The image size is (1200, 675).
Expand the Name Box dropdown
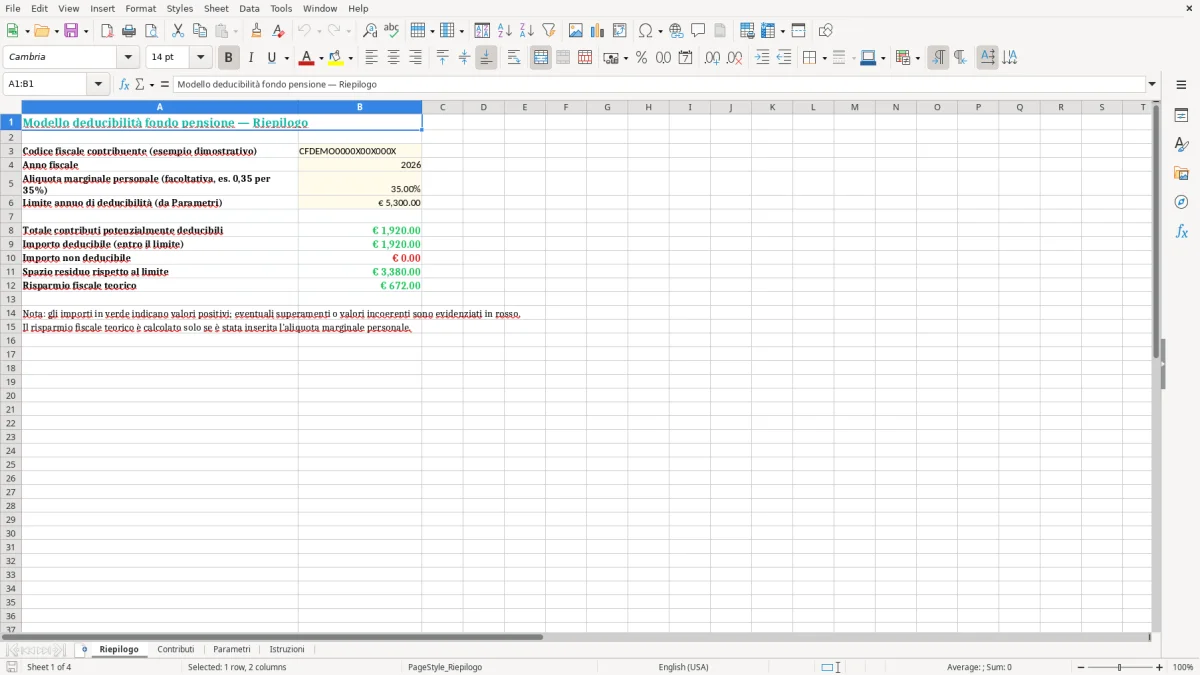coord(99,85)
